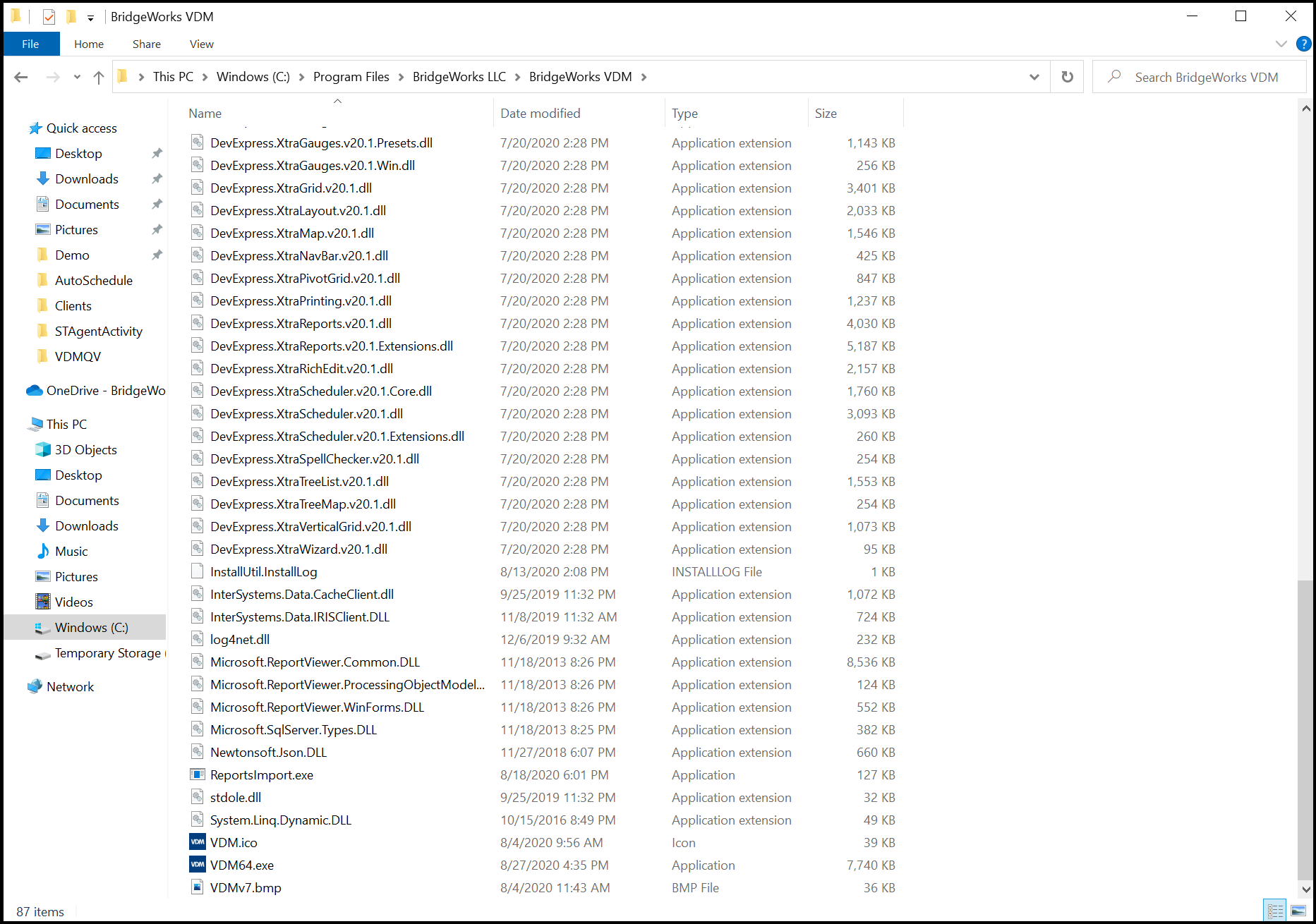Open the address bar history dropdown
The height and width of the screenshot is (924, 1316).
pyautogui.click(x=1034, y=77)
